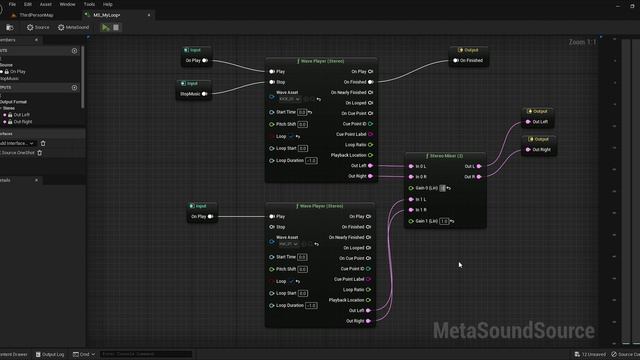640x360 pixels.
Task: Click In 0 L pin on Stereo Mixer
Action: pyautogui.click(x=411, y=167)
